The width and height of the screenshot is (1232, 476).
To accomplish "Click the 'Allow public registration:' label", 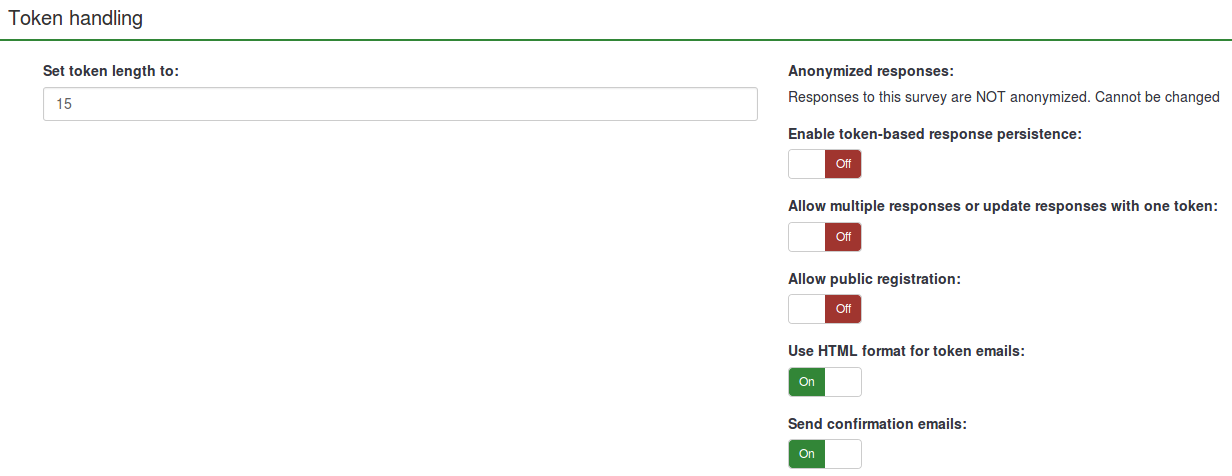I will click(874, 279).
